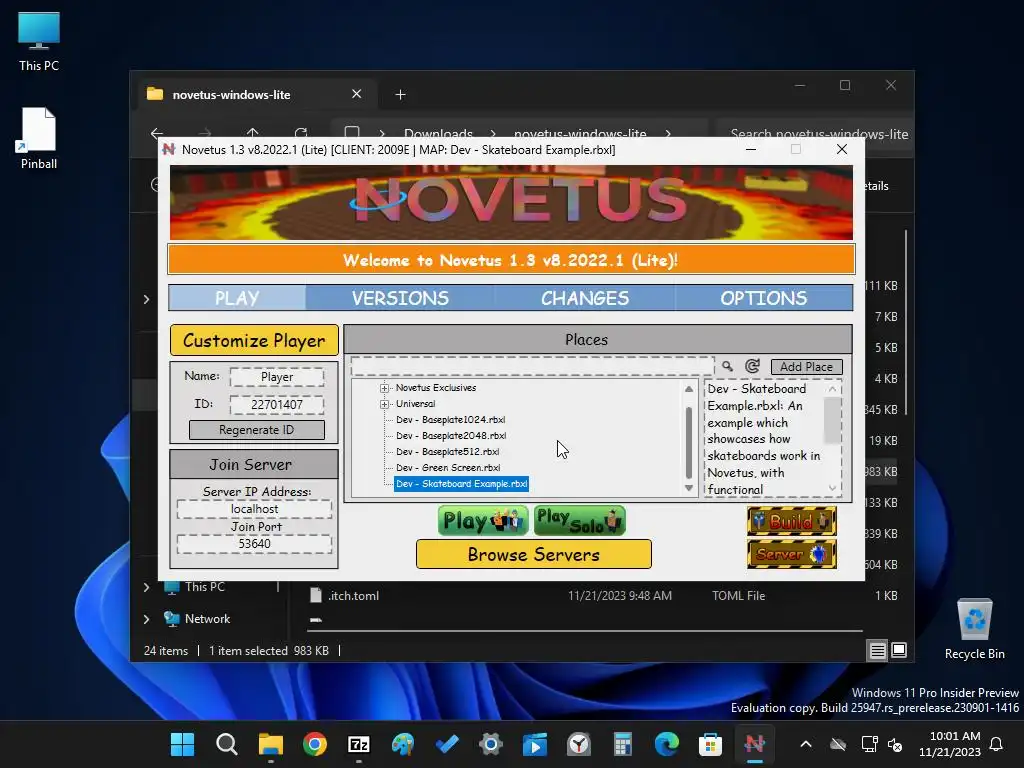The image size is (1024, 768).
Task: Click the Join Port field
Action: [254, 544]
